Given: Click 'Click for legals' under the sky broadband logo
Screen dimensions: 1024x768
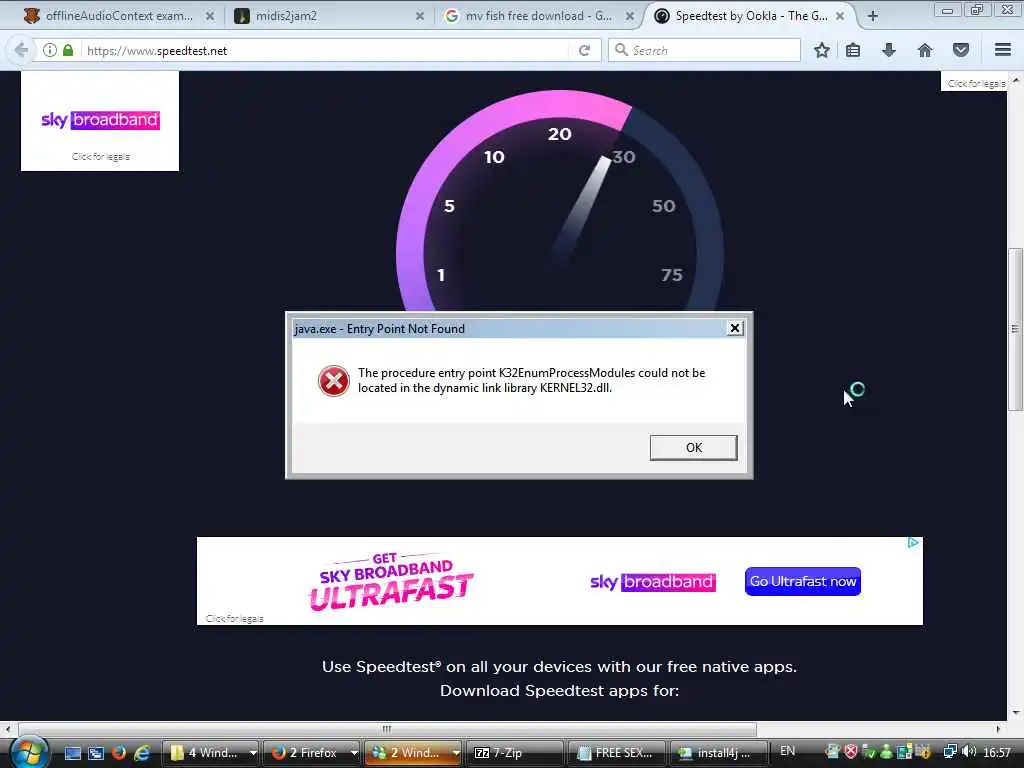Looking at the screenshot, I should (101, 157).
